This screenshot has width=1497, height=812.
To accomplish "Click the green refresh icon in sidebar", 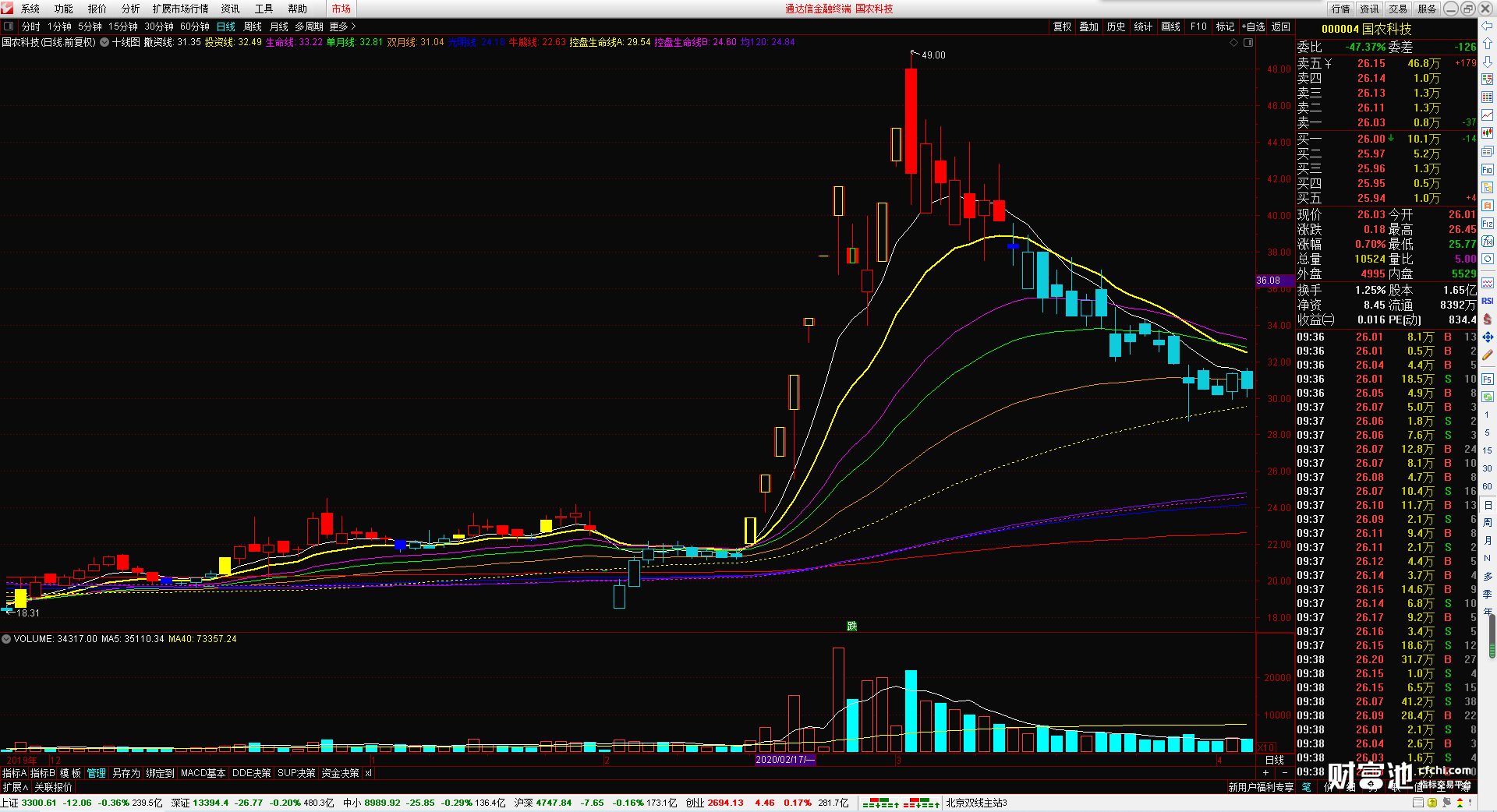I will click(1488, 397).
